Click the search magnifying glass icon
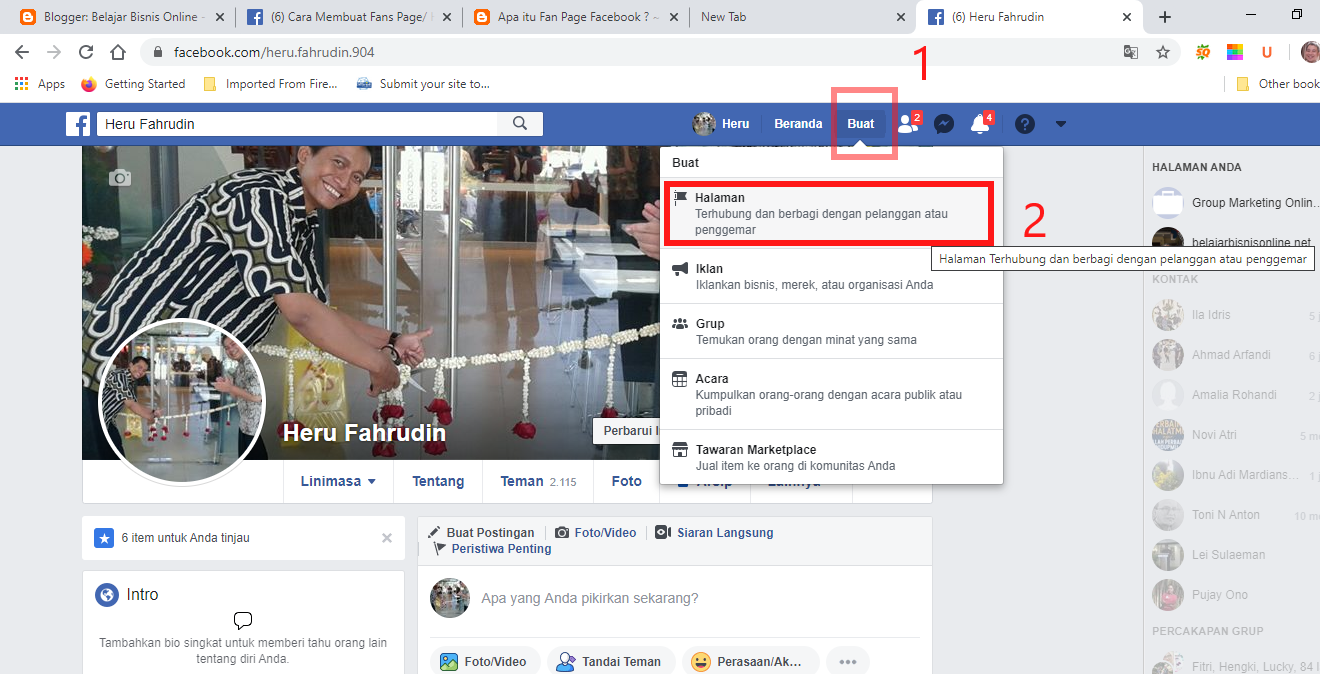The width and height of the screenshot is (1320, 674). point(520,123)
